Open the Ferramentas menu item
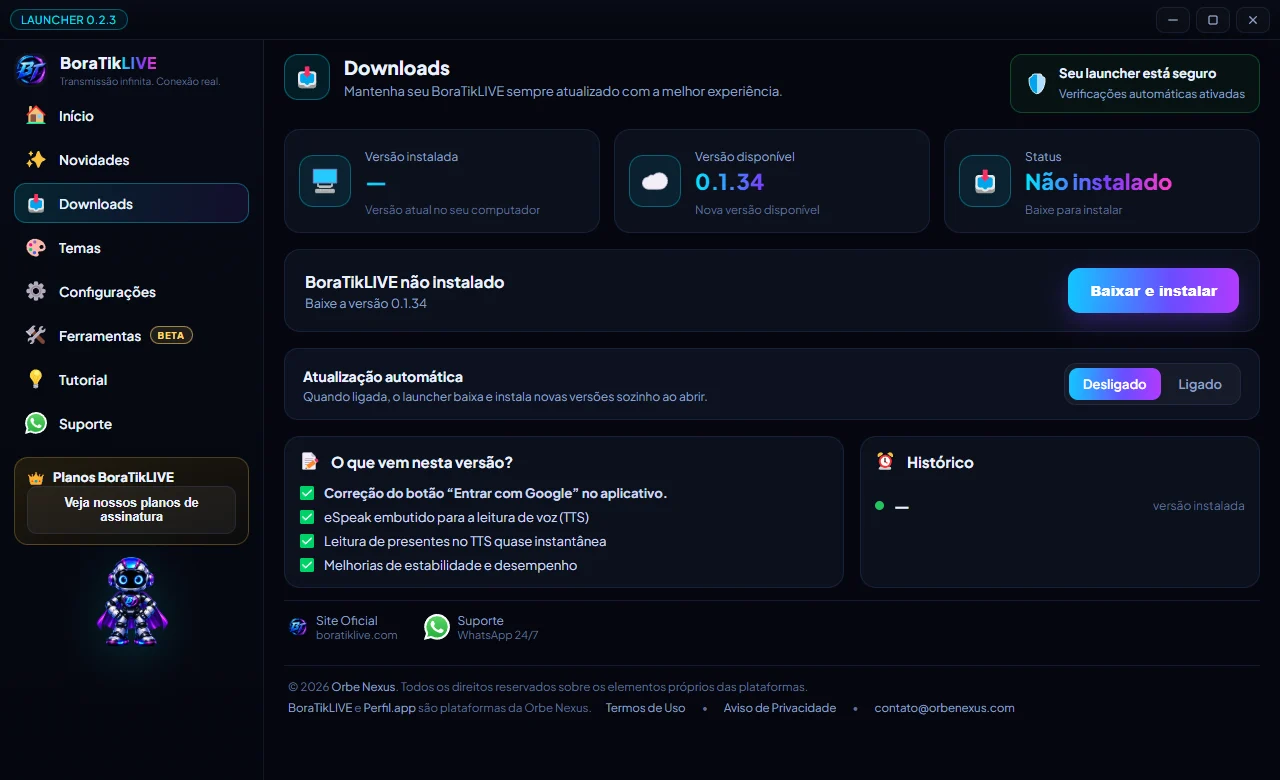1280x780 pixels. coord(131,335)
